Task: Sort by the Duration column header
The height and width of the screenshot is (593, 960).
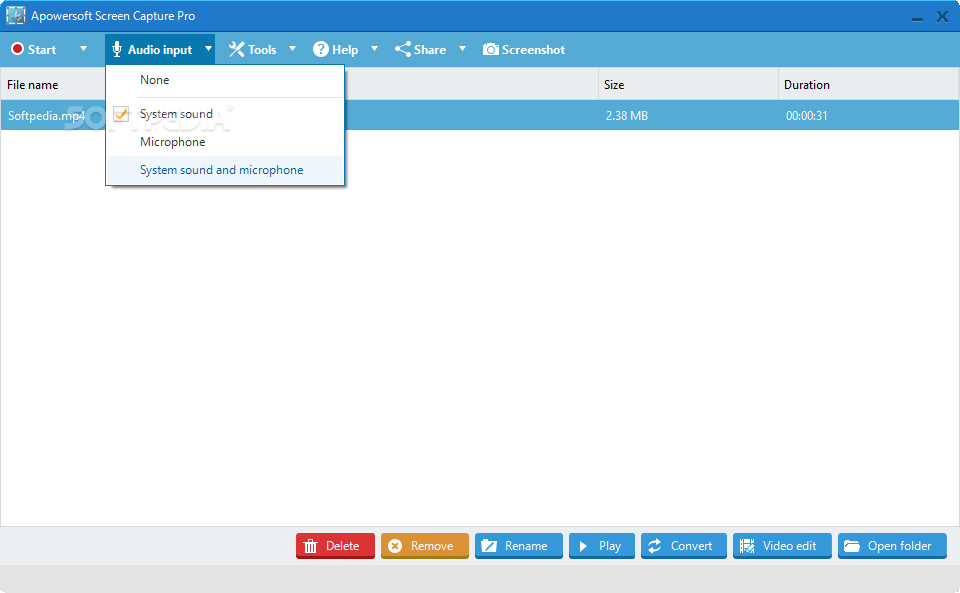Action: coord(807,85)
